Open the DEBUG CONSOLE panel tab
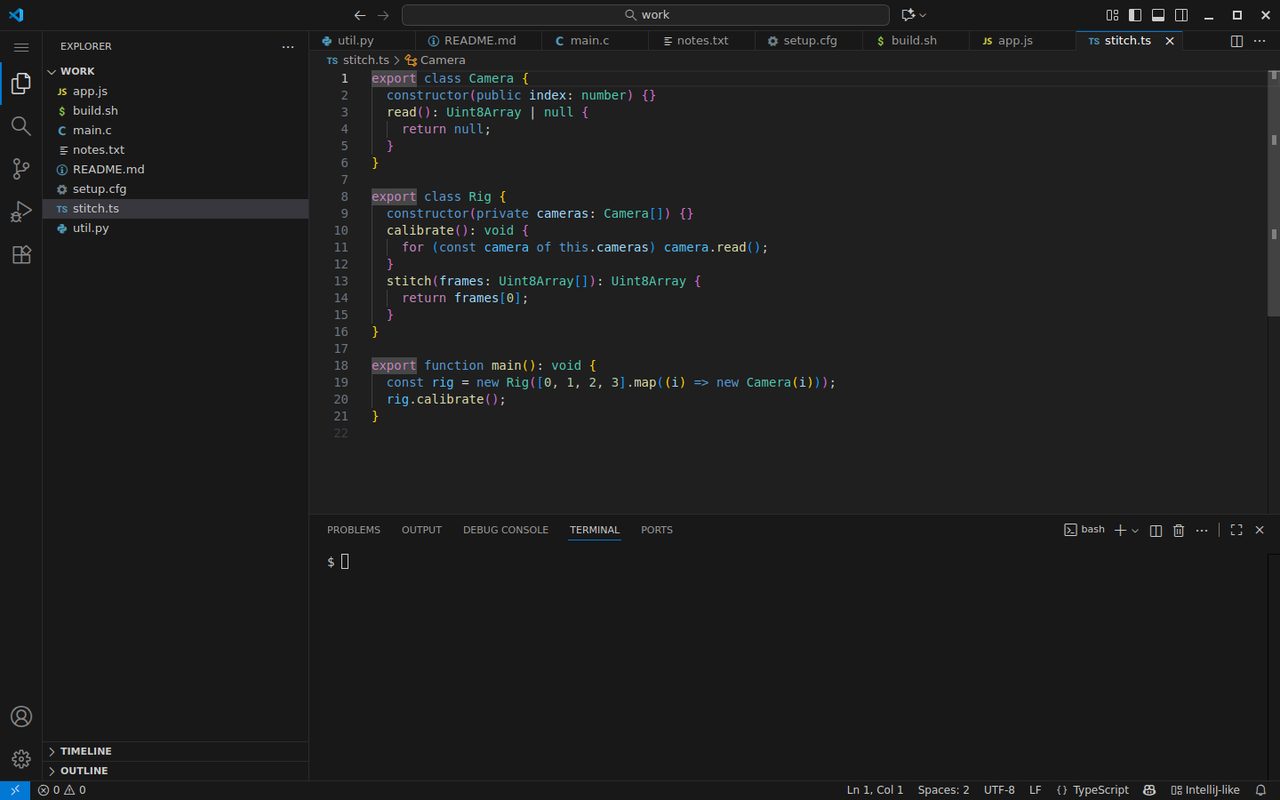 [x=506, y=530]
